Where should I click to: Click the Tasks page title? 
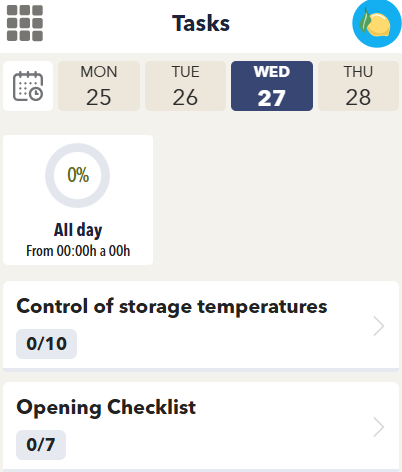coord(201,23)
